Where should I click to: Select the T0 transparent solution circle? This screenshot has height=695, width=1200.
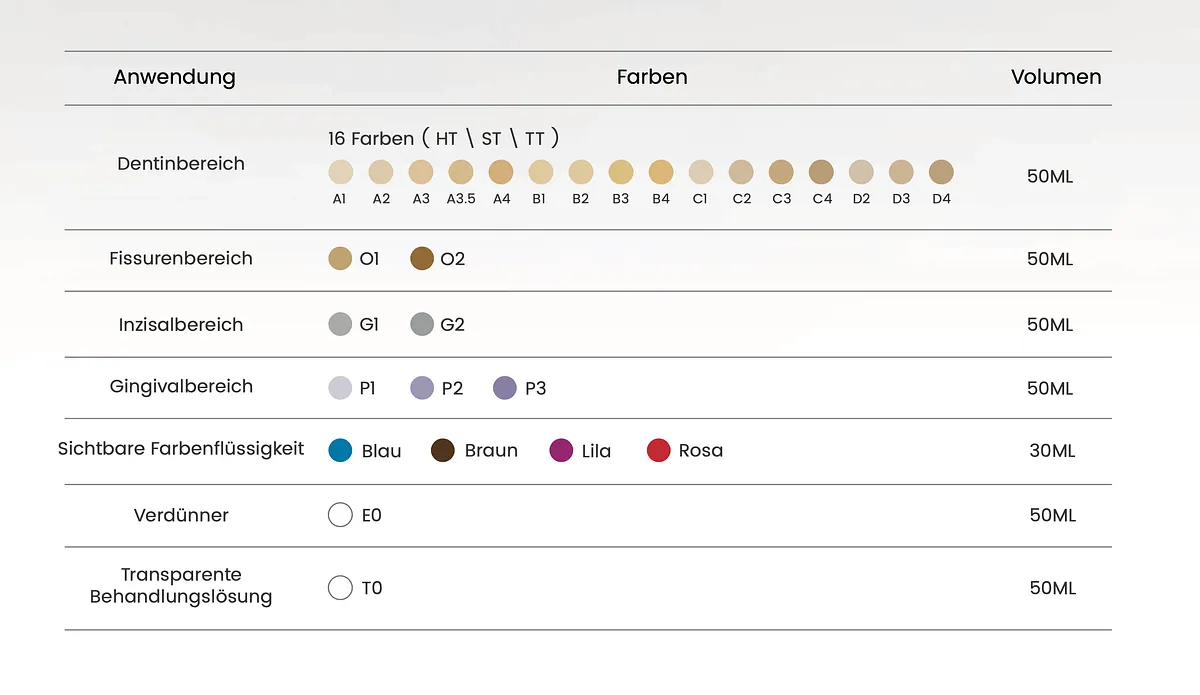[340, 588]
